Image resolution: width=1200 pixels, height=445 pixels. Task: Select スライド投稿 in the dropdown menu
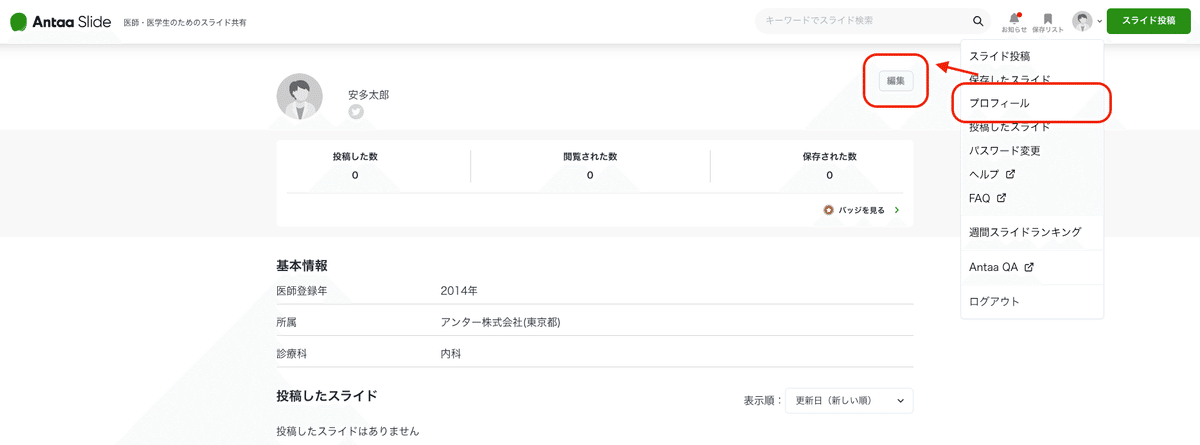[x=999, y=56]
